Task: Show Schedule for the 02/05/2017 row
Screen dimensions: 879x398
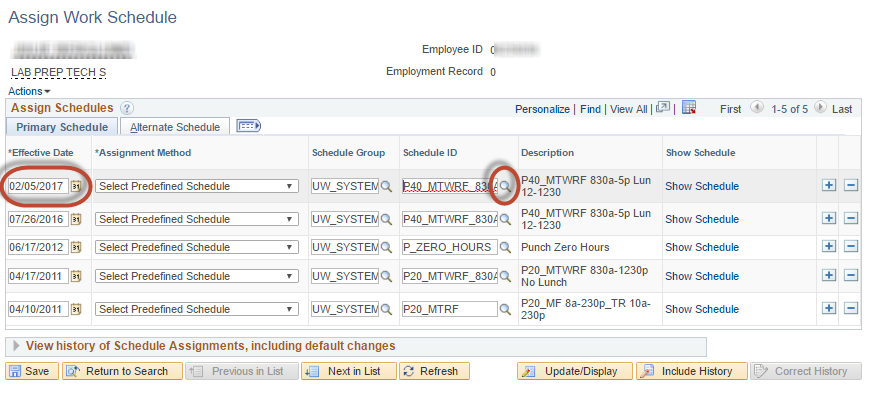Action: coord(702,186)
